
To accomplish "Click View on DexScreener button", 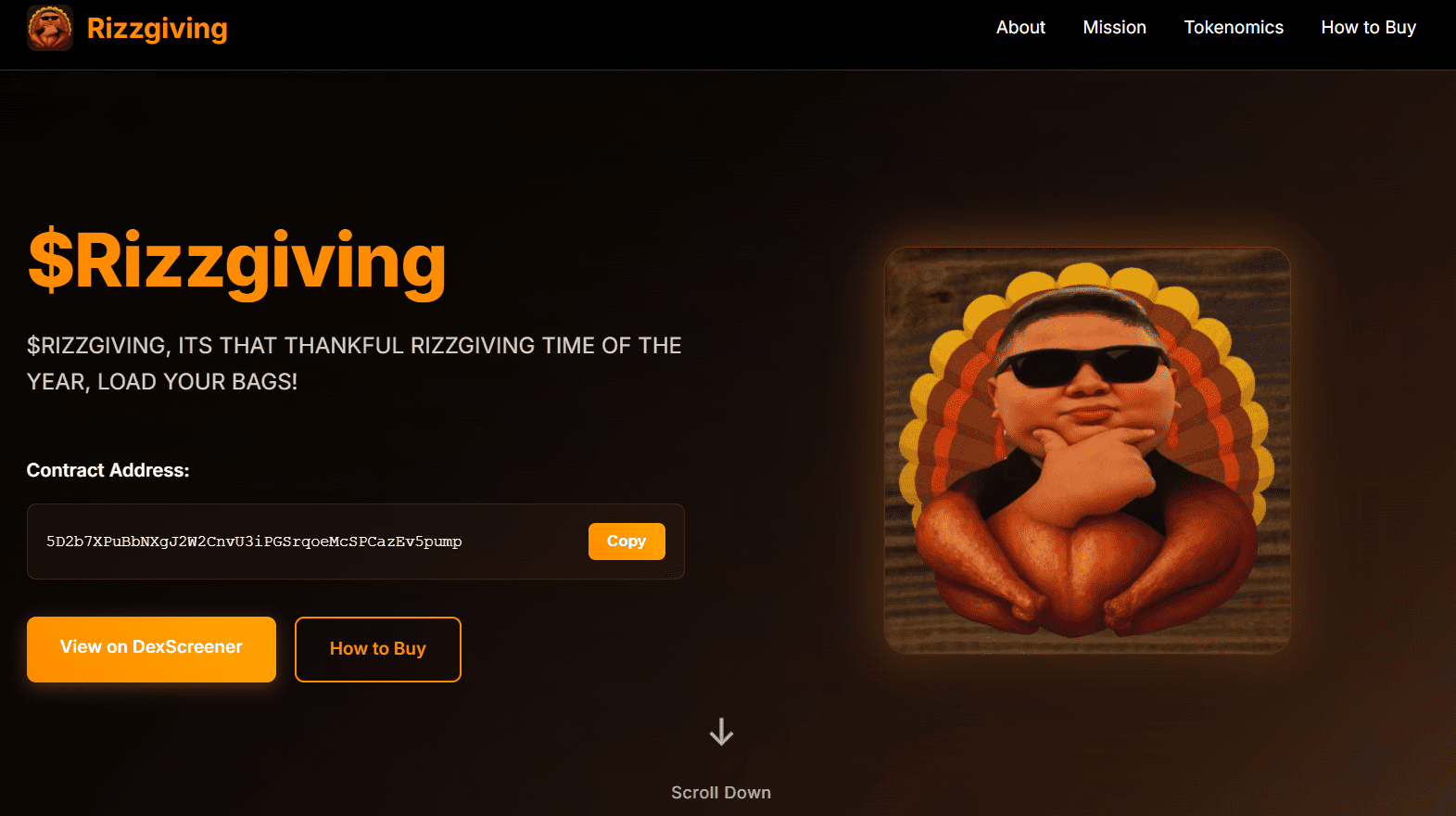I will [151, 649].
